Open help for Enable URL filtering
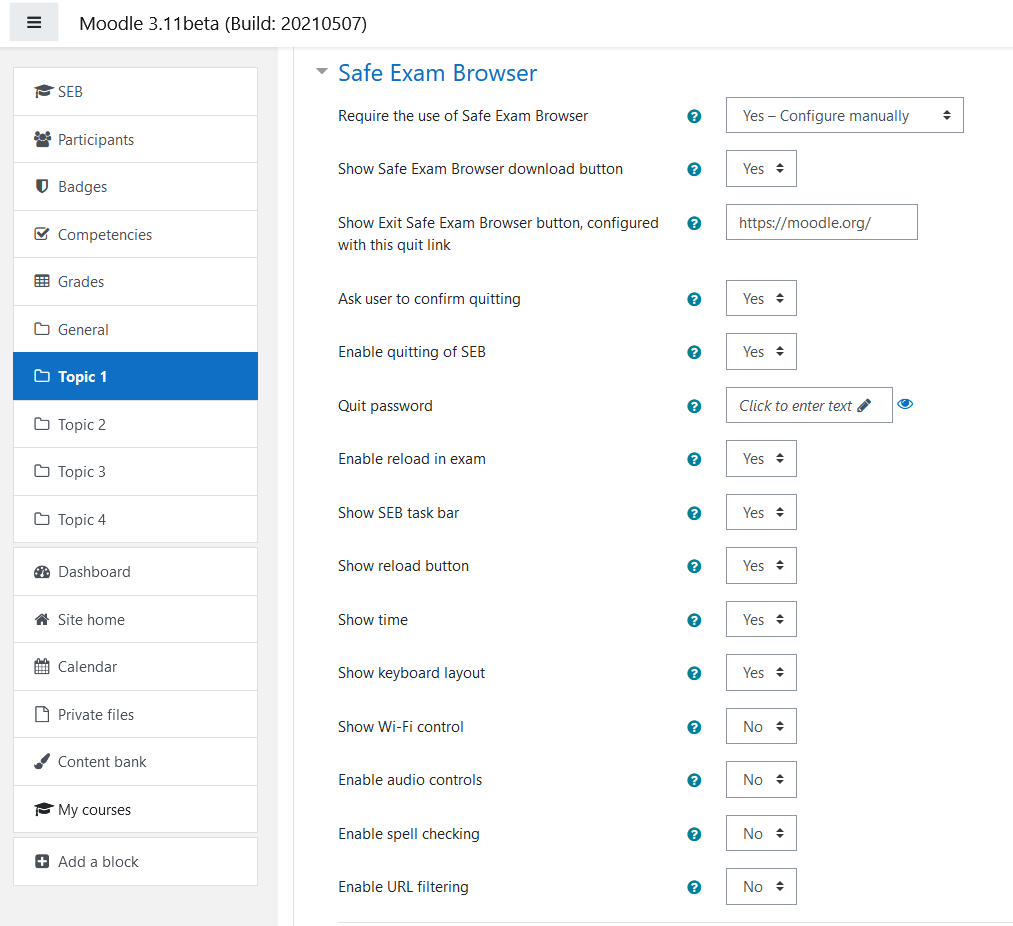The image size is (1013, 926). click(694, 887)
